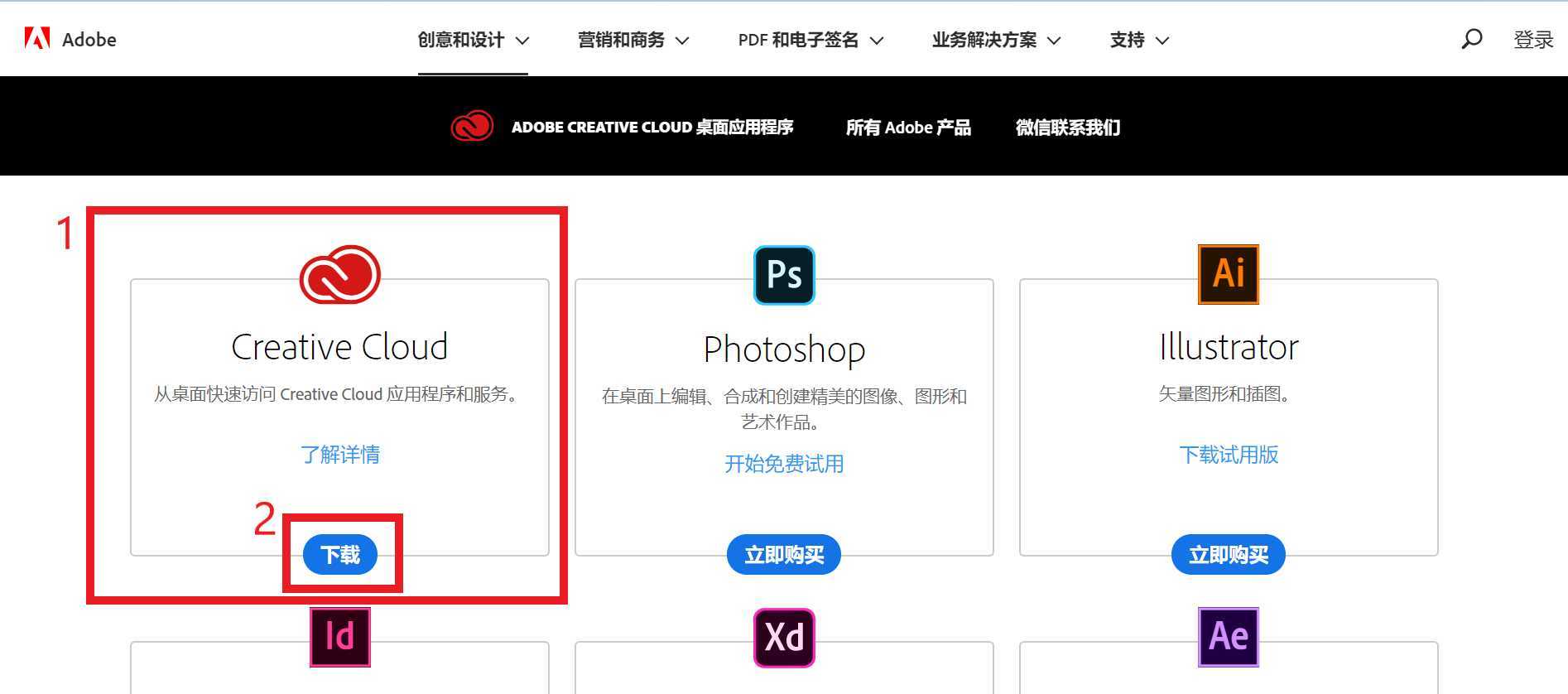Open 微信联系我们 tab
Viewport: 1568px width, 694px height.
[x=1068, y=127]
